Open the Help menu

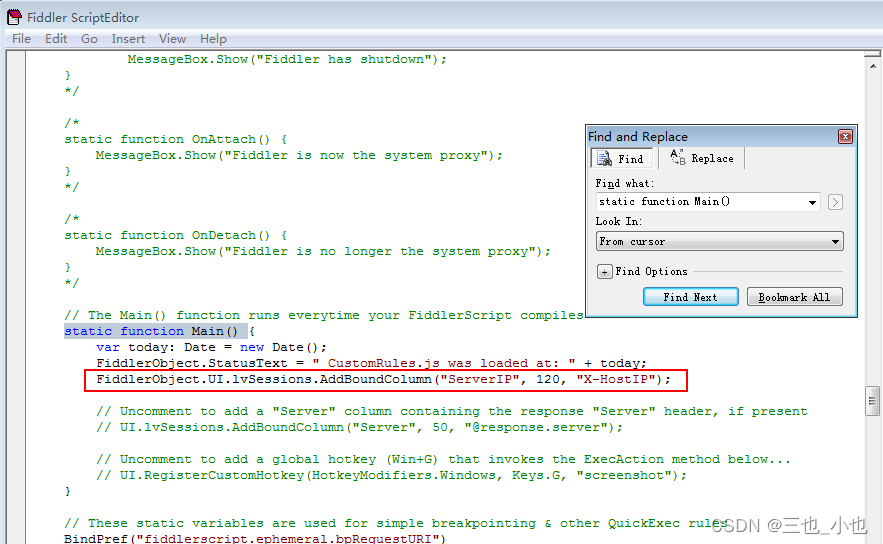[213, 39]
